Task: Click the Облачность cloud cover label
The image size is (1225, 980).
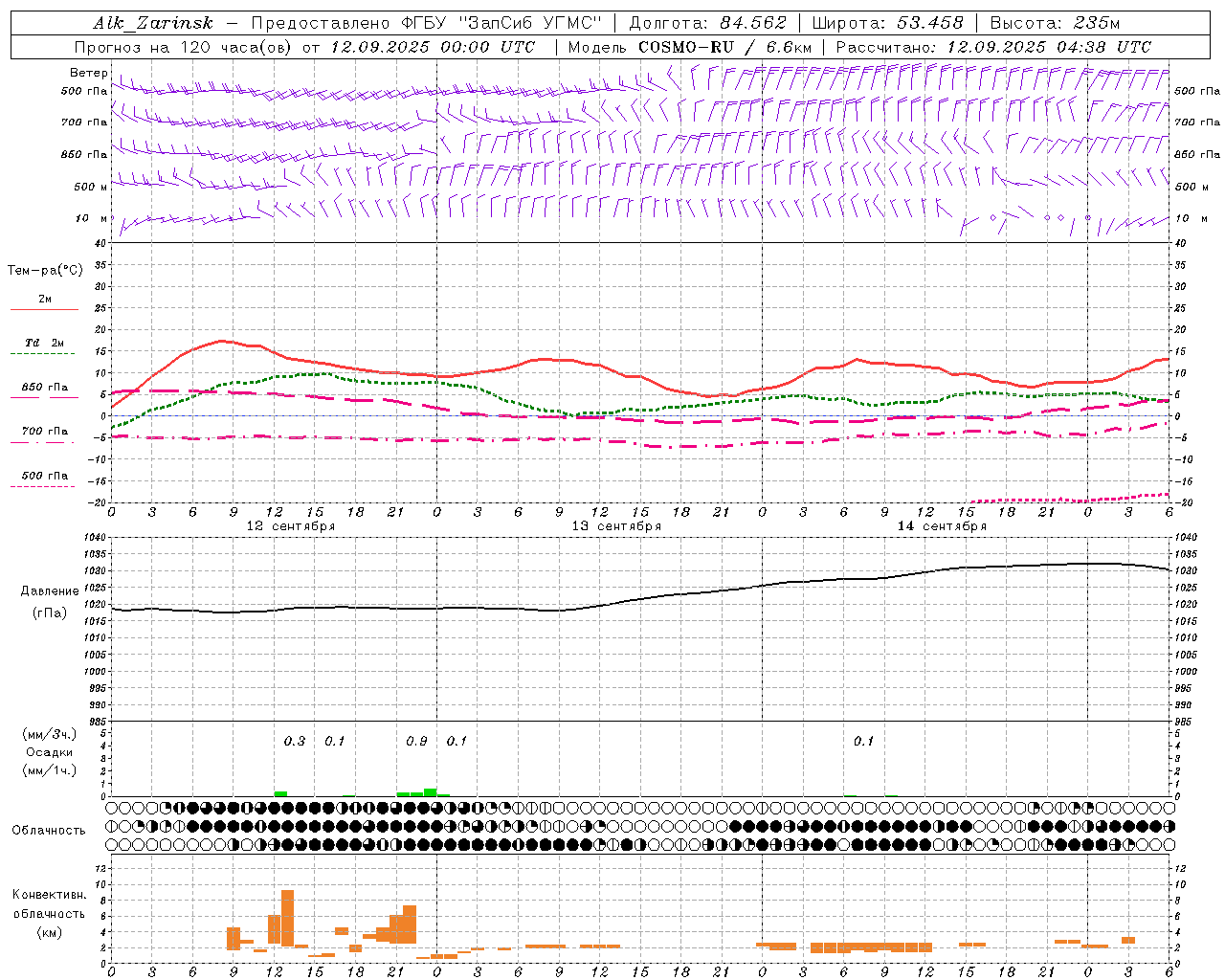Action: [49, 830]
